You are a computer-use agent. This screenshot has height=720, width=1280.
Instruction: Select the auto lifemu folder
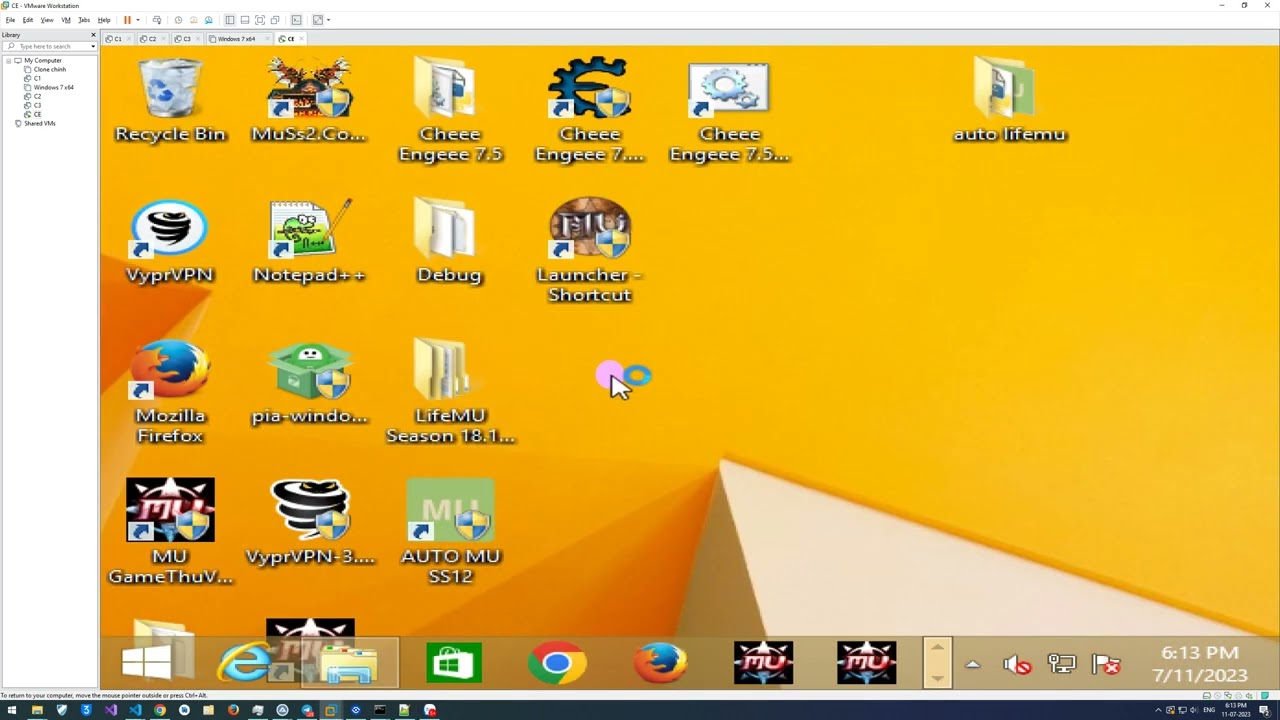tap(1009, 100)
